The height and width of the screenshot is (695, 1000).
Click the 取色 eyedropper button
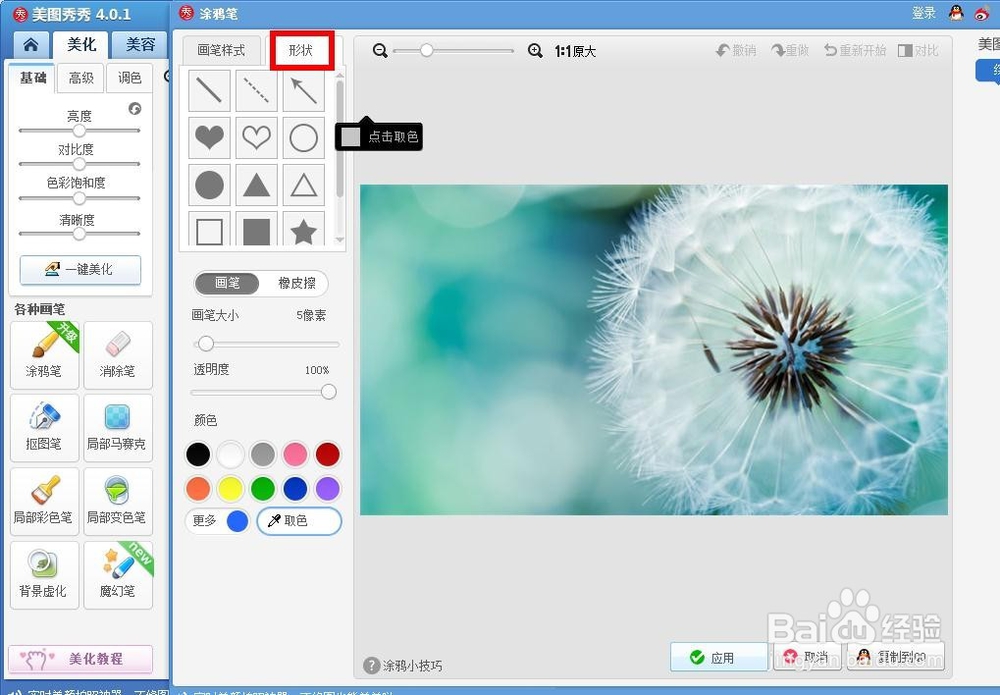point(299,521)
